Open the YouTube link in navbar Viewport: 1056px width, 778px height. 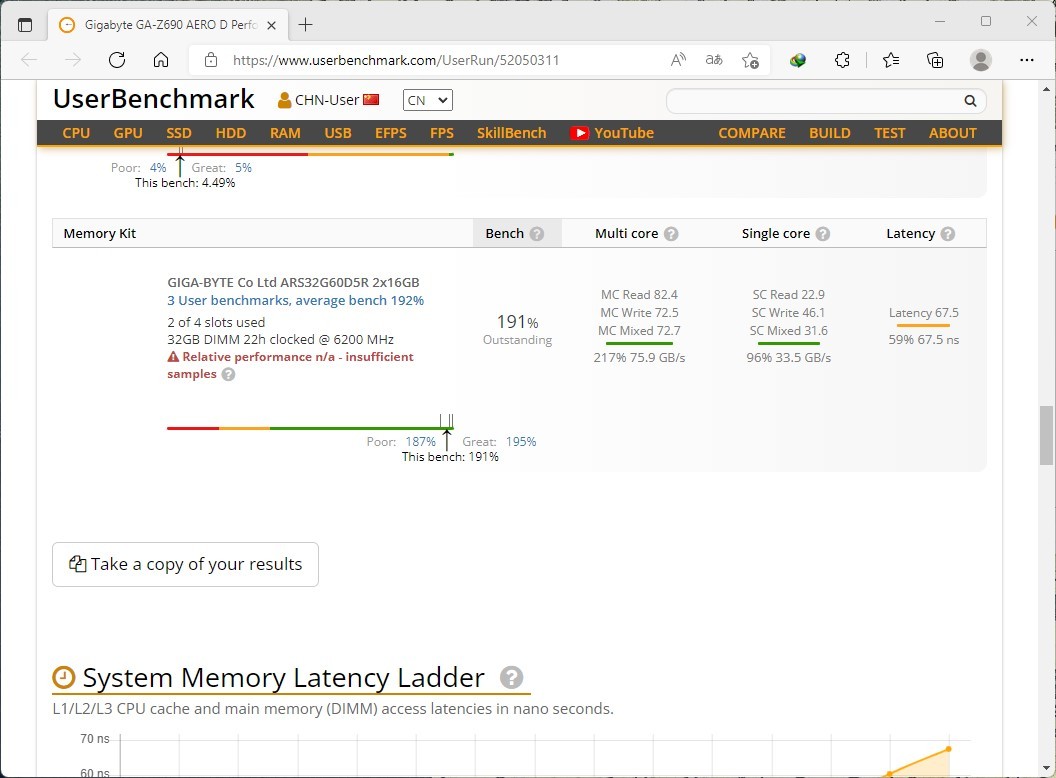click(612, 133)
